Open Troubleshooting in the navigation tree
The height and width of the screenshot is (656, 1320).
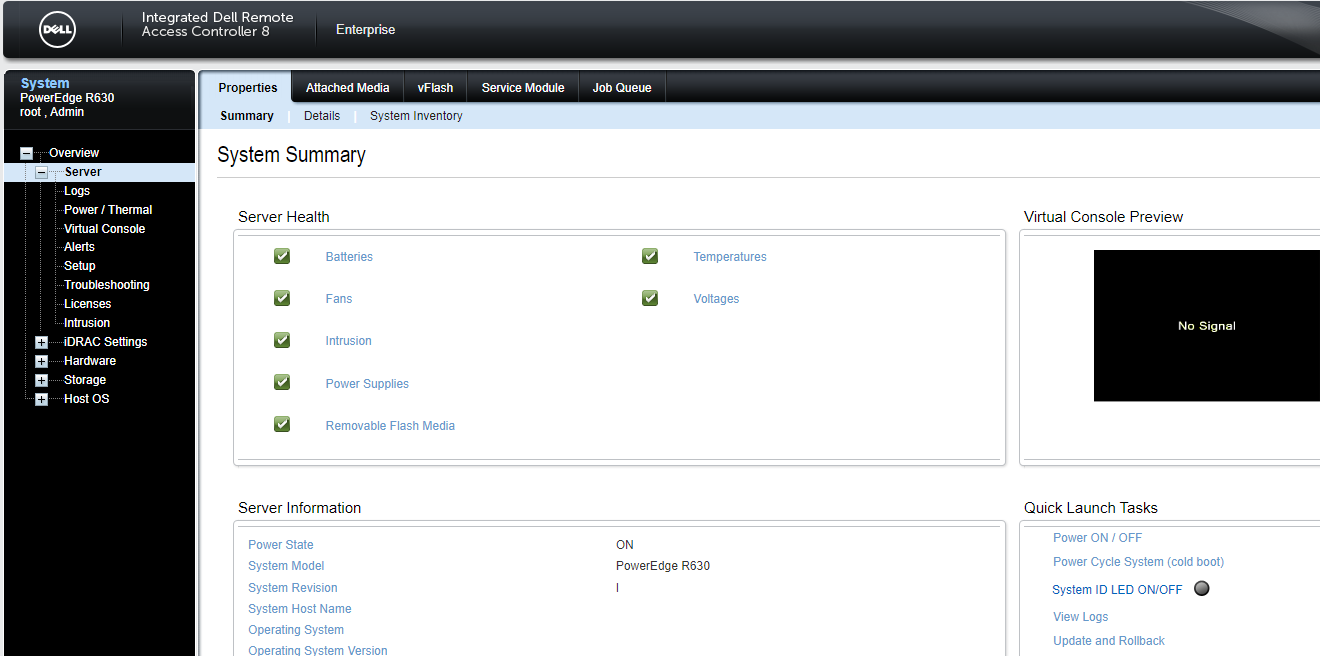click(x=107, y=285)
